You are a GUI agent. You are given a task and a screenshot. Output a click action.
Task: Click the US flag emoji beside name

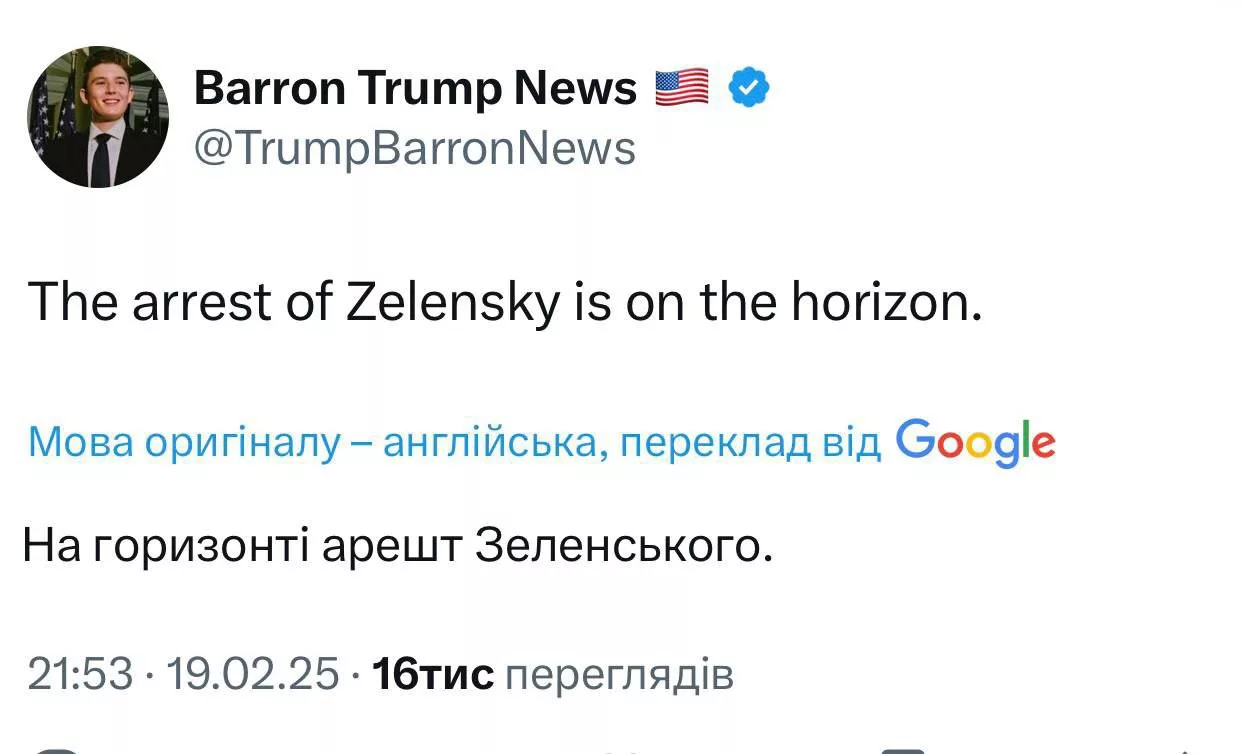pos(682,88)
